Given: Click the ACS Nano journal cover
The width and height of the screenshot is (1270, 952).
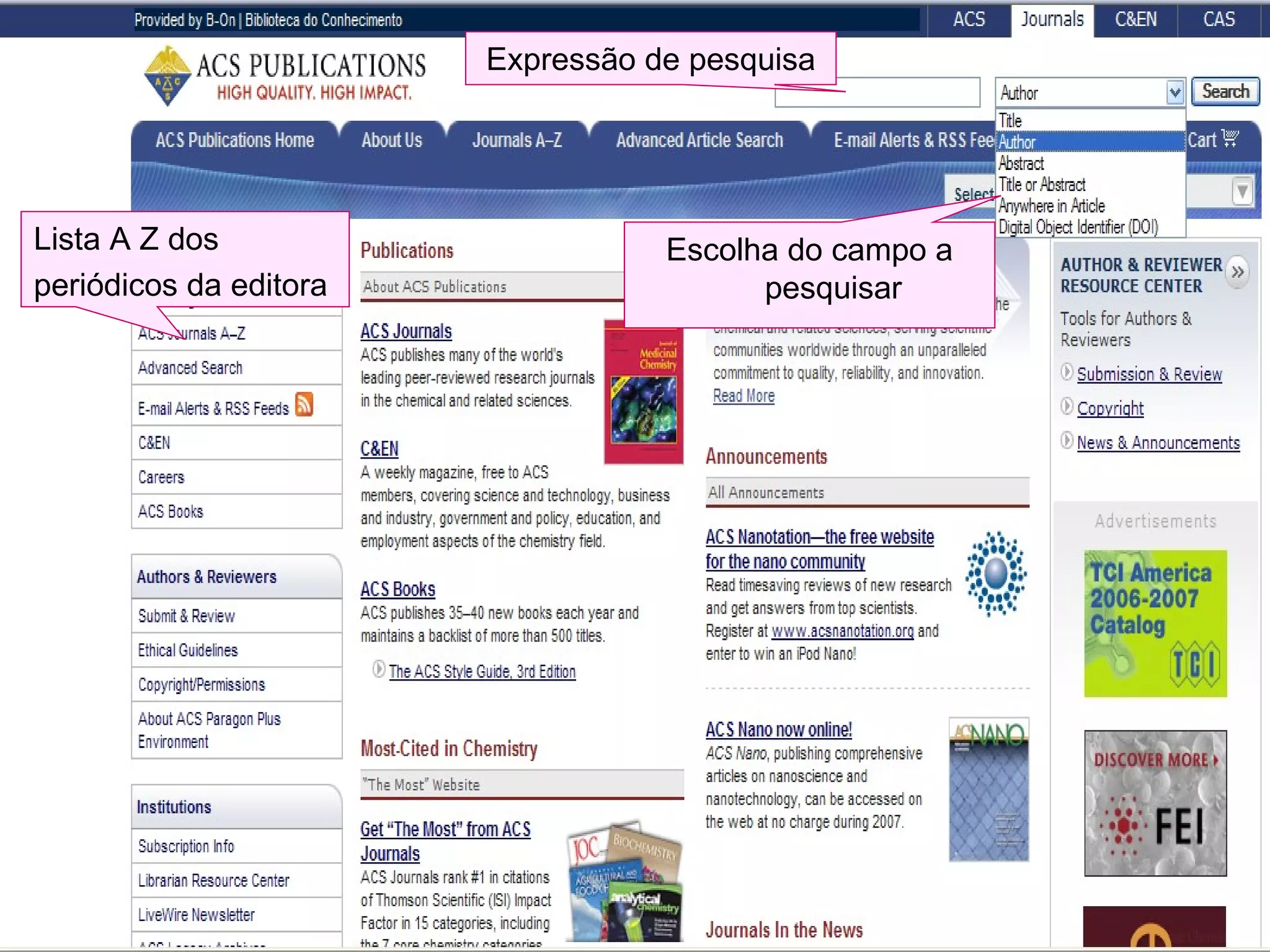Looking at the screenshot, I should click(989, 790).
